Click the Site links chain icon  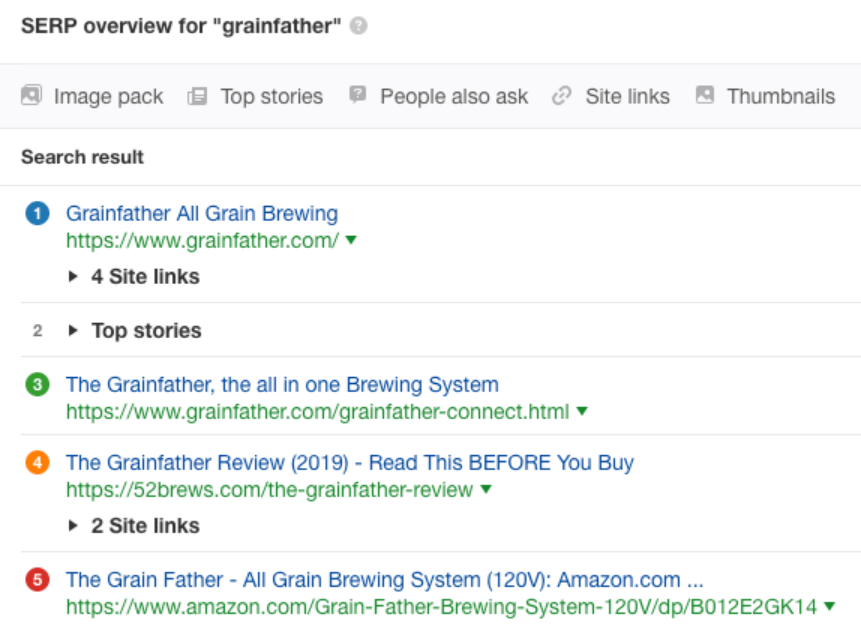[562, 96]
